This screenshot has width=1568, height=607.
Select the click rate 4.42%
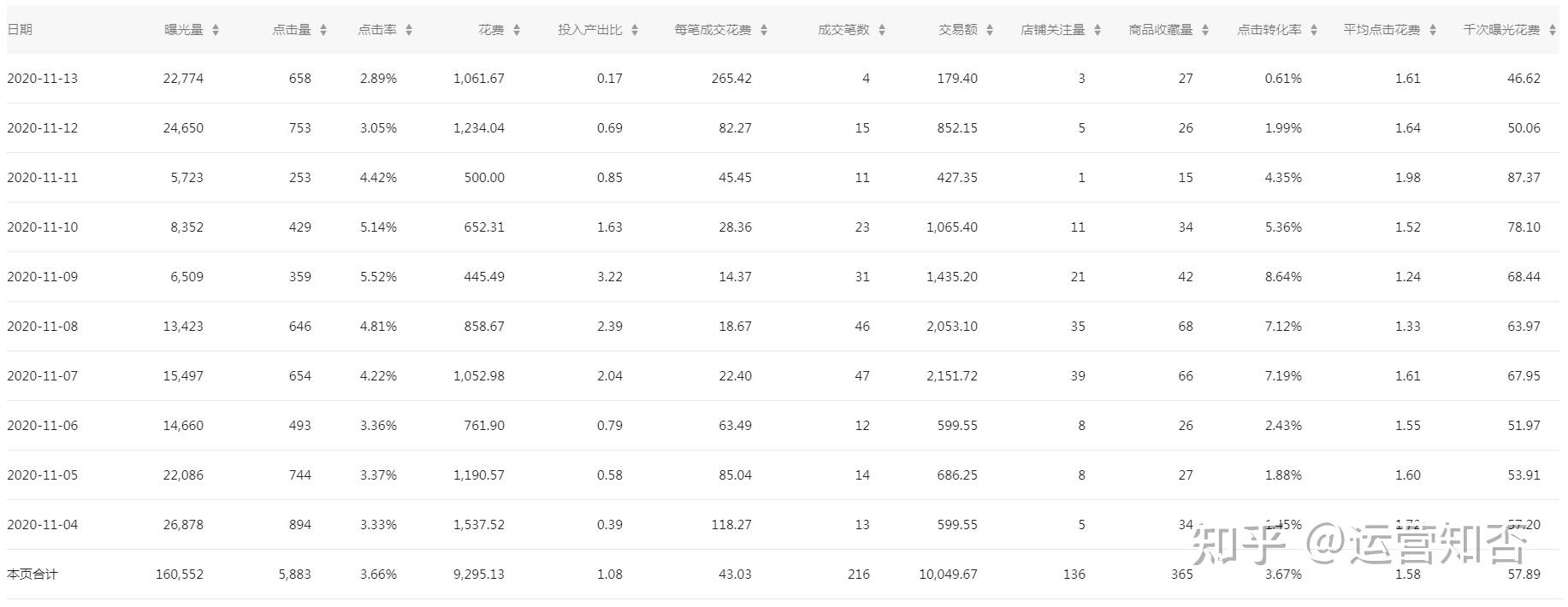tap(378, 178)
